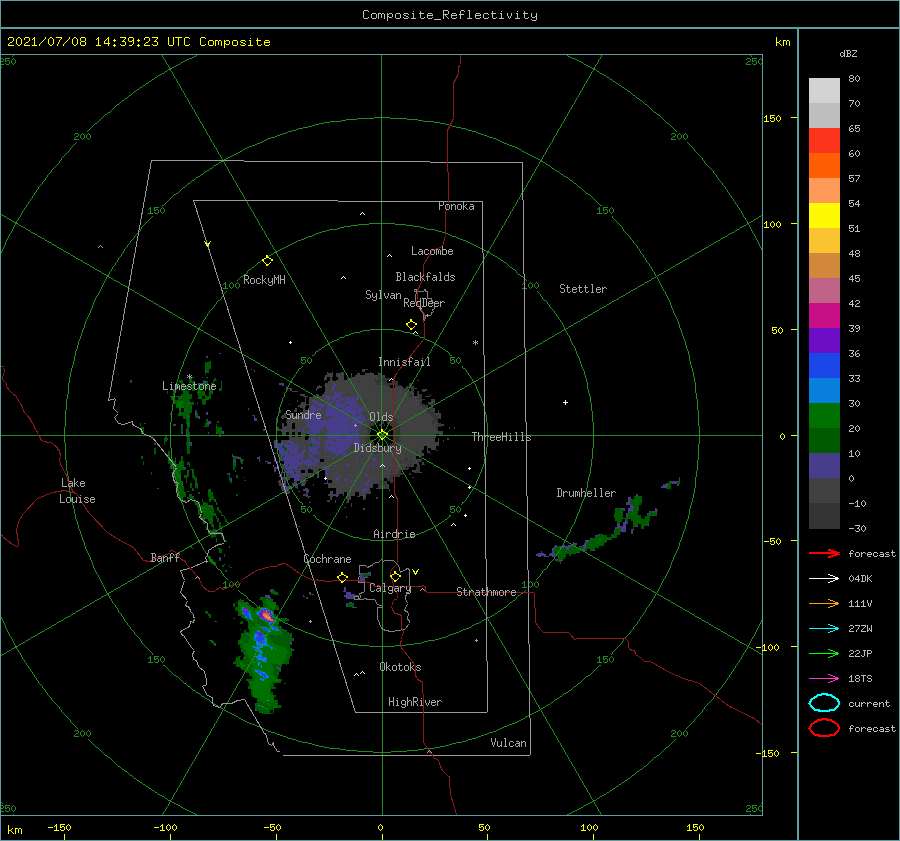
Task: Click the magenta storm core southwest of Calgary
Action: pos(266,615)
